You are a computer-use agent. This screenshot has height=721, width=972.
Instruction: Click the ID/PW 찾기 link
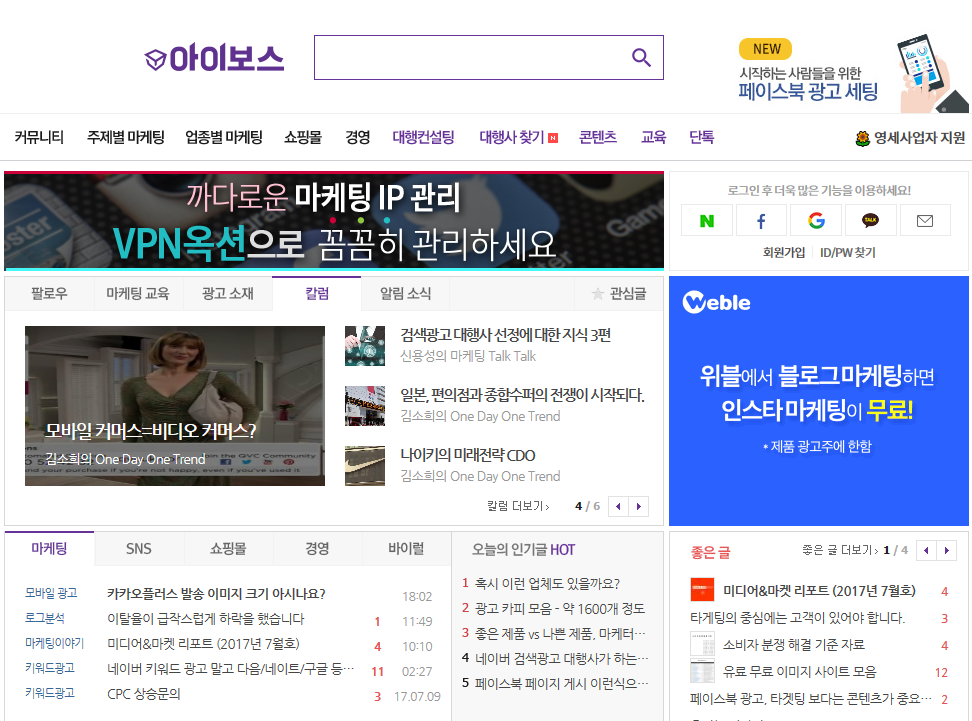pyautogui.click(x=847, y=252)
